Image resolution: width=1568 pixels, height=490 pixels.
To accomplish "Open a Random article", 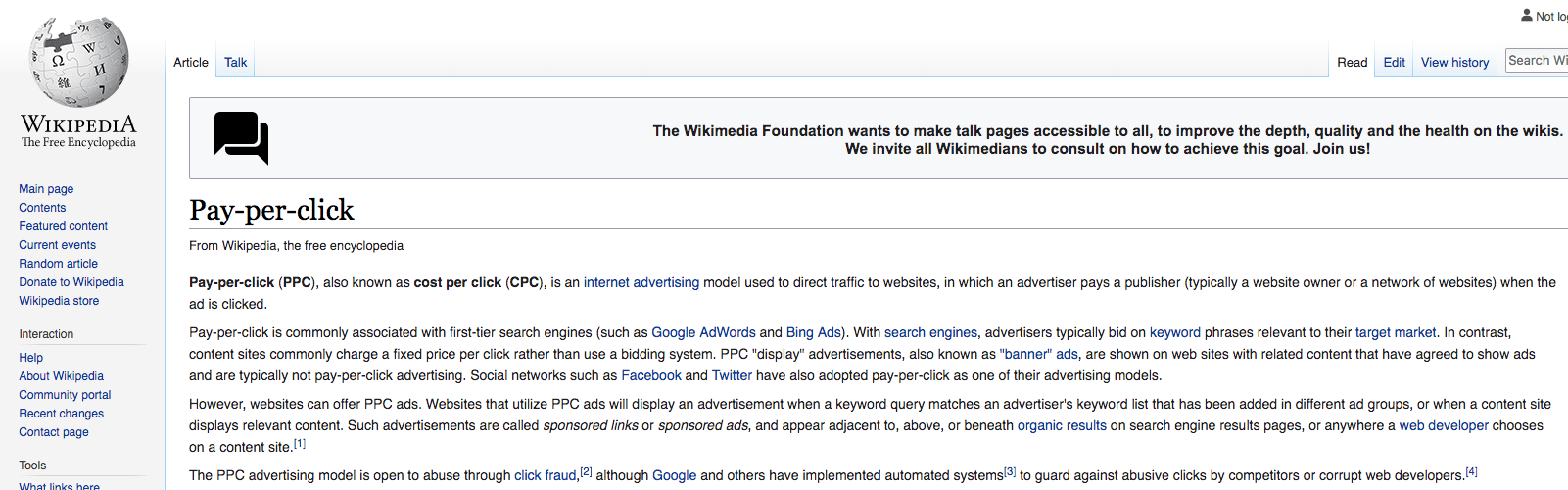I will 58,264.
